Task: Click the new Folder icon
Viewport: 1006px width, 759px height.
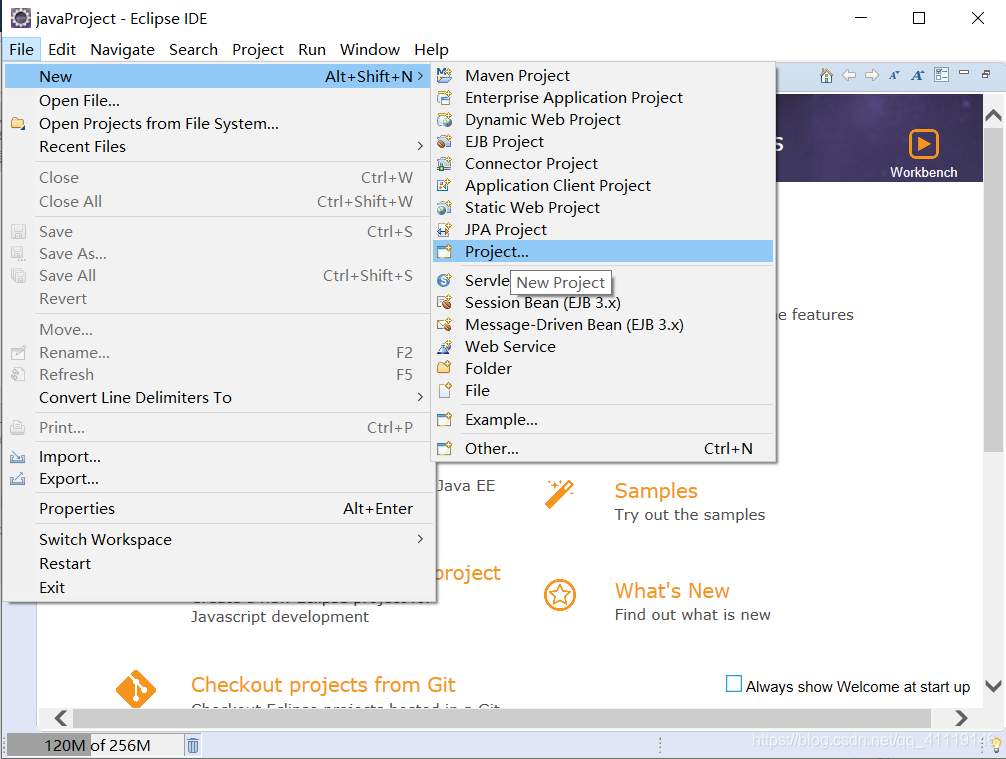Action: click(x=445, y=368)
